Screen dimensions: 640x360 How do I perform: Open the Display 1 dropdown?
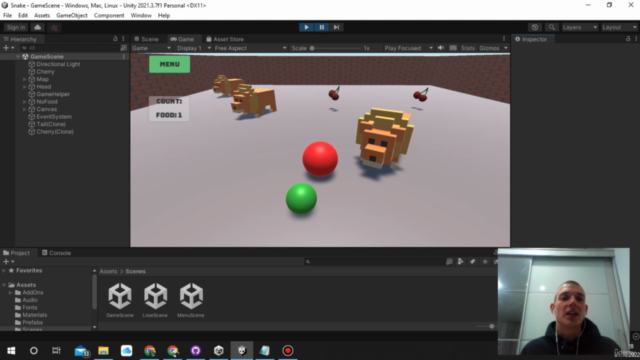coord(193,48)
